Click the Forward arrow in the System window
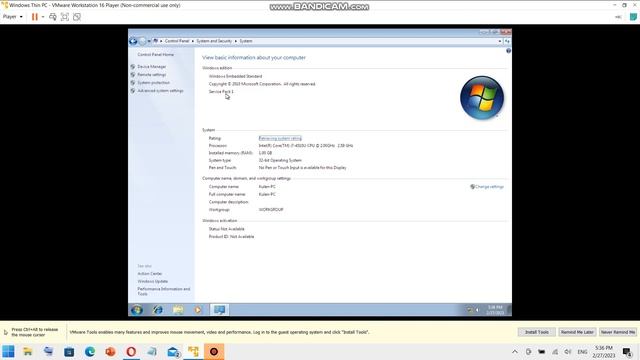The width and height of the screenshot is (640, 360). 142,41
